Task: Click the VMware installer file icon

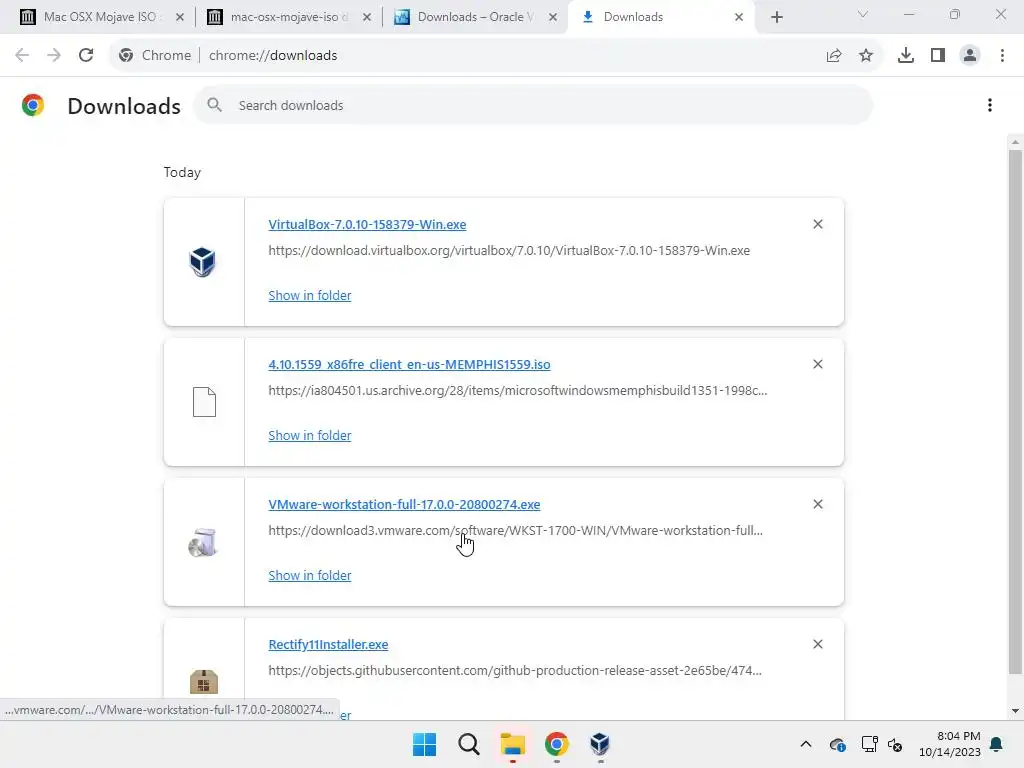Action: 203,542
